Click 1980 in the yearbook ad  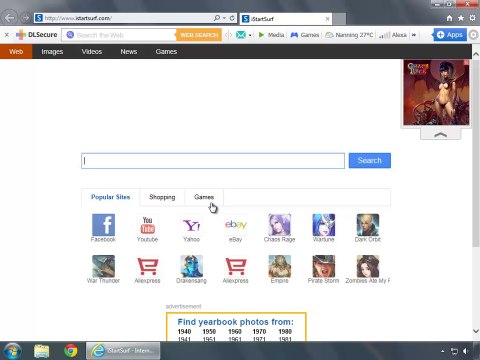[285, 332]
